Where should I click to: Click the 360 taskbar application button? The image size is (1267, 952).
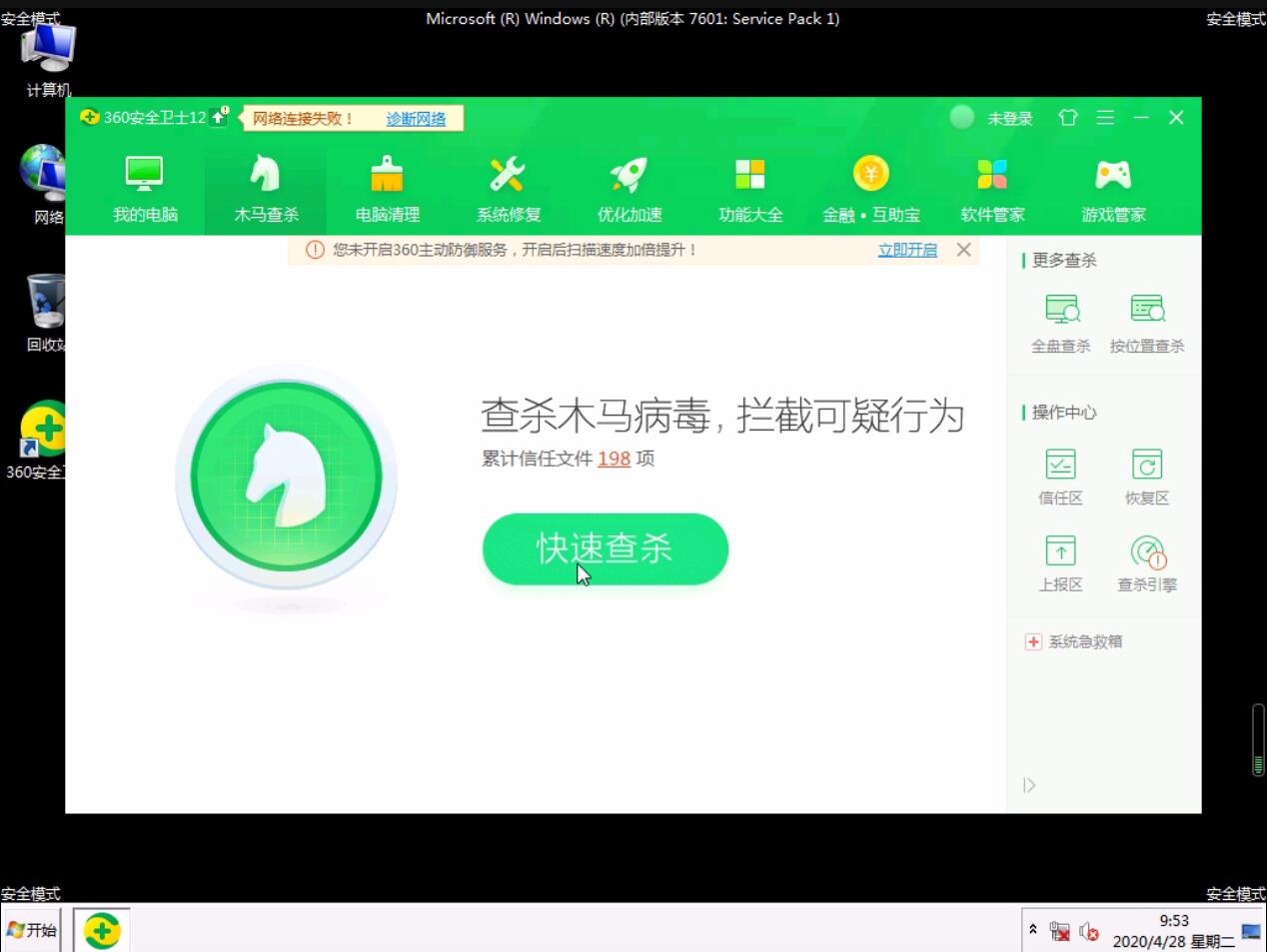coord(101,931)
